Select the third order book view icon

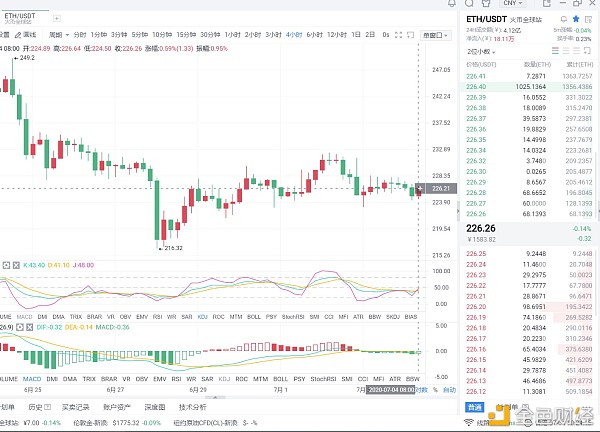click(576, 51)
